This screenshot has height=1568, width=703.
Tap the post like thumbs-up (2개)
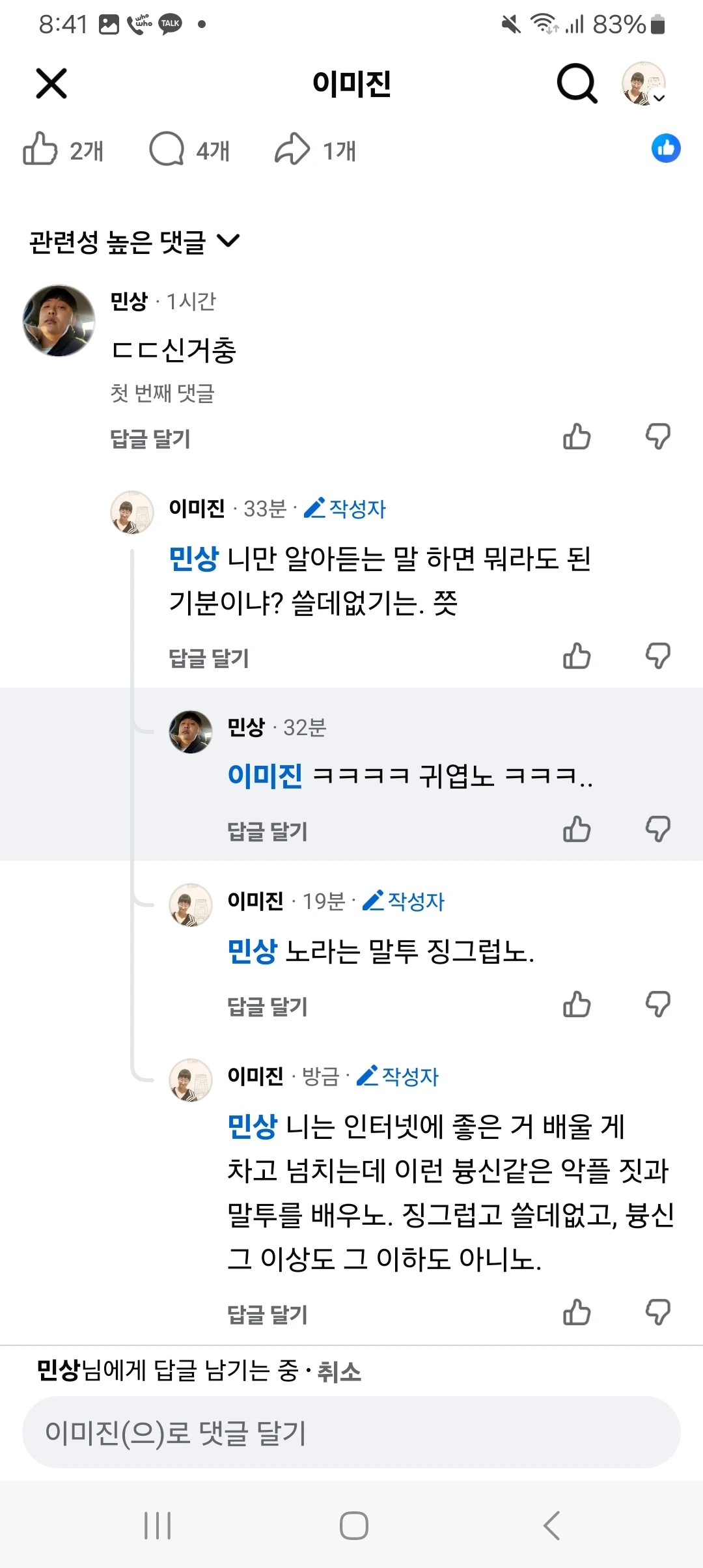click(x=40, y=149)
